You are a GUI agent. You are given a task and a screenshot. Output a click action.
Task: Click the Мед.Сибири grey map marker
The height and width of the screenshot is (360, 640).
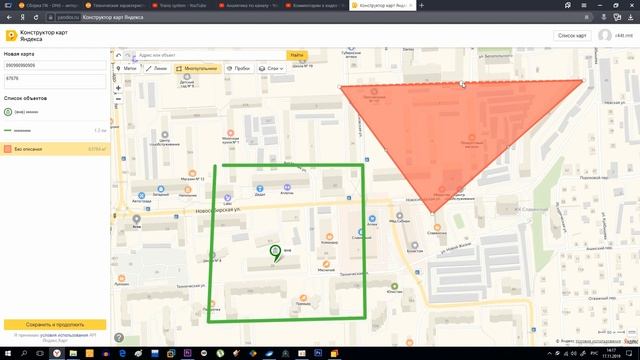pos(399,216)
